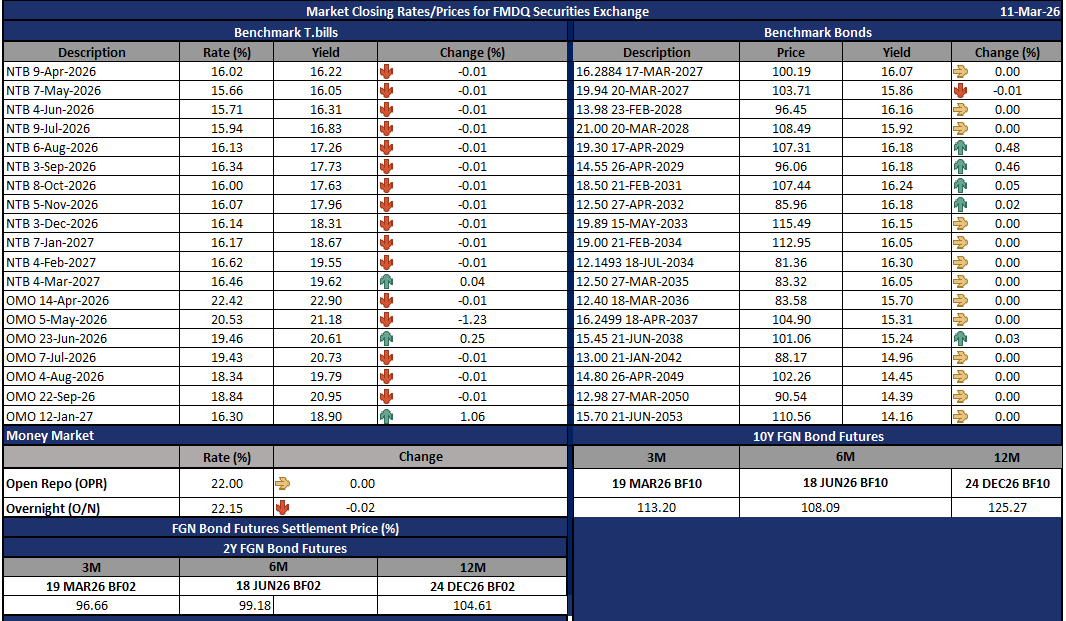This screenshot has width=1066, height=621.
Task: Click the red down arrow for OMO 5-May-2026
Action: click(386, 320)
